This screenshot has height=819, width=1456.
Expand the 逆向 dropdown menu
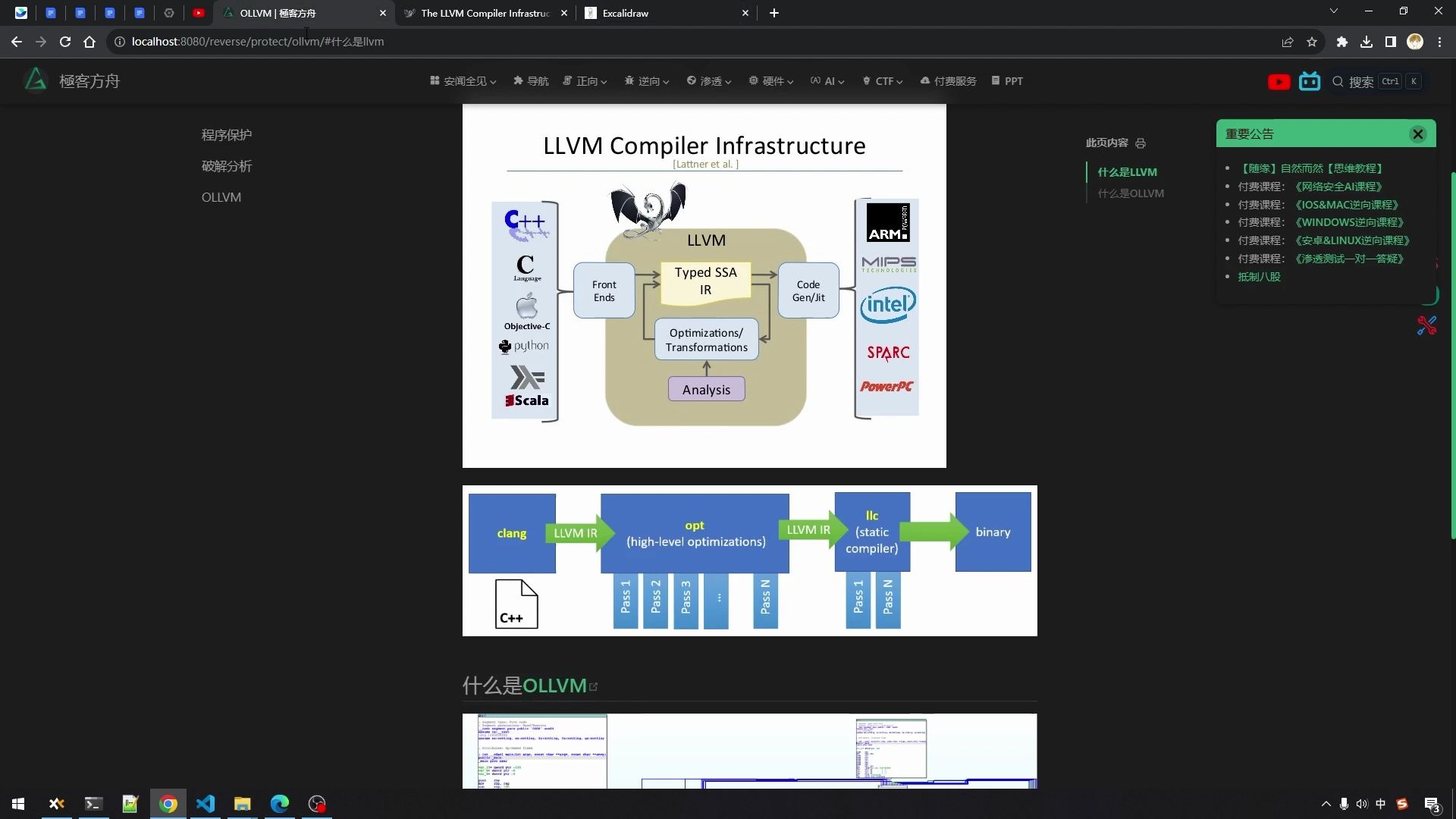click(x=647, y=81)
